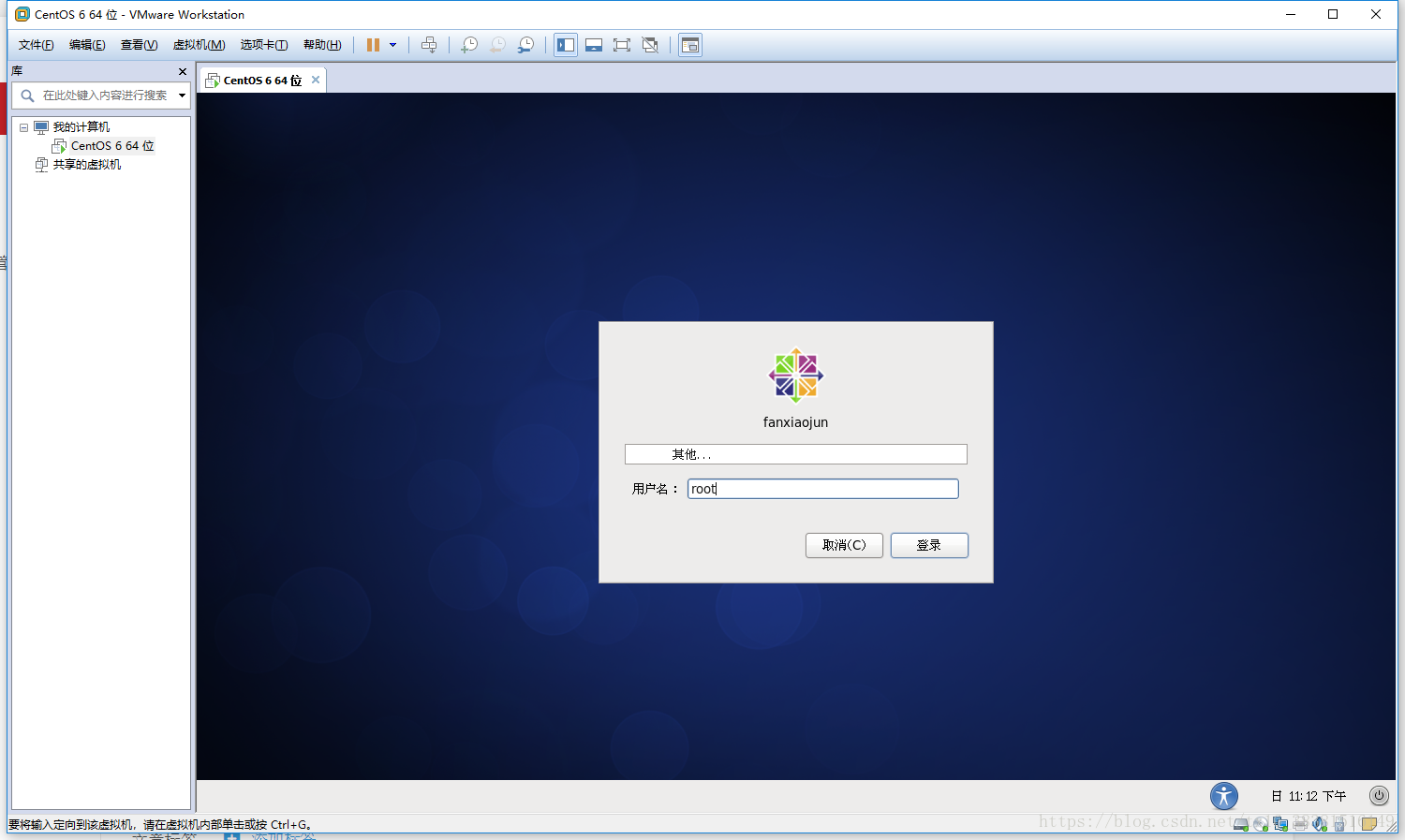The height and width of the screenshot is (840, 1405).
Task: Enter full screen mode icon
Action: (622, 45)
